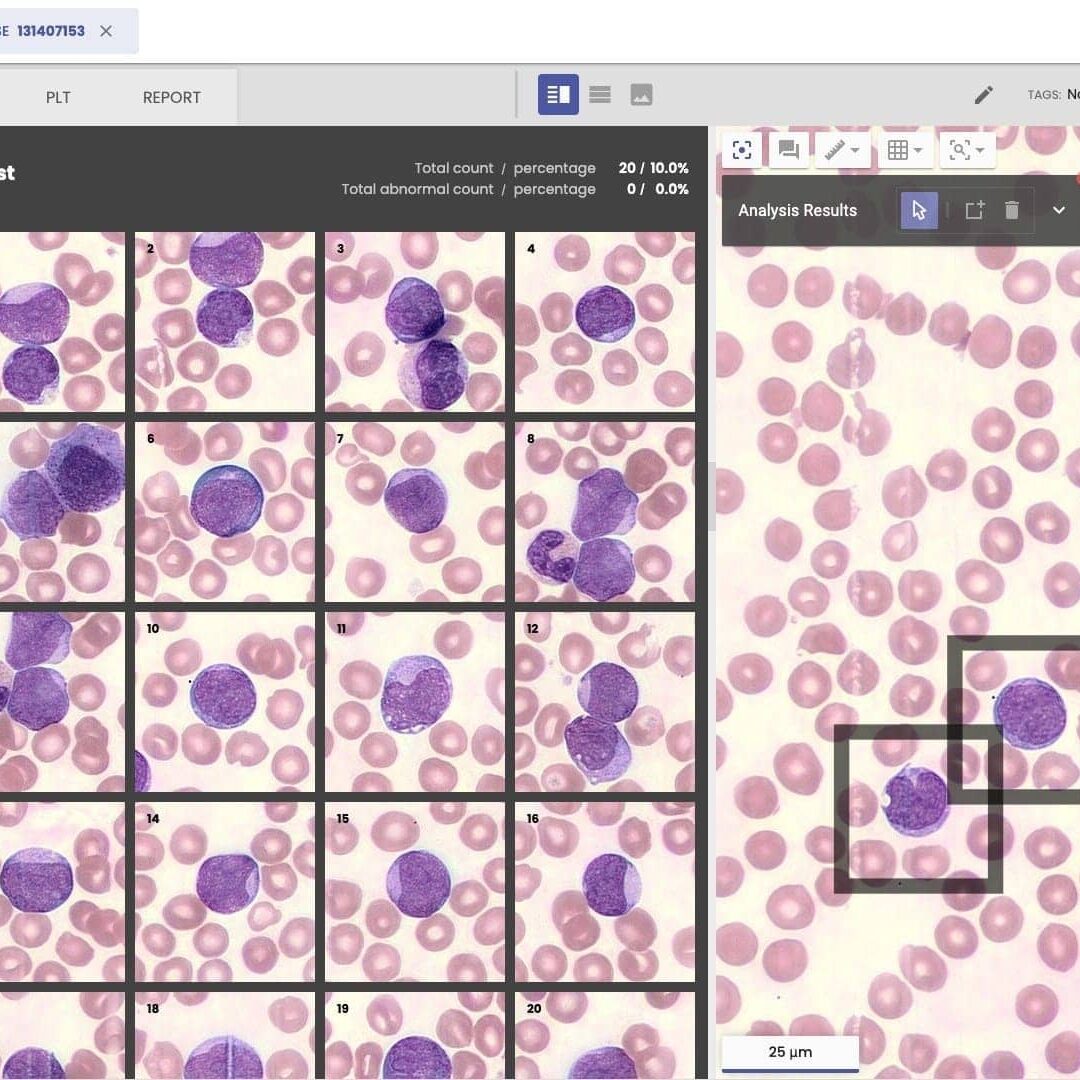Open the comments annotation tool
This screenshot has height=1080, width=1080.
[788, 150]
